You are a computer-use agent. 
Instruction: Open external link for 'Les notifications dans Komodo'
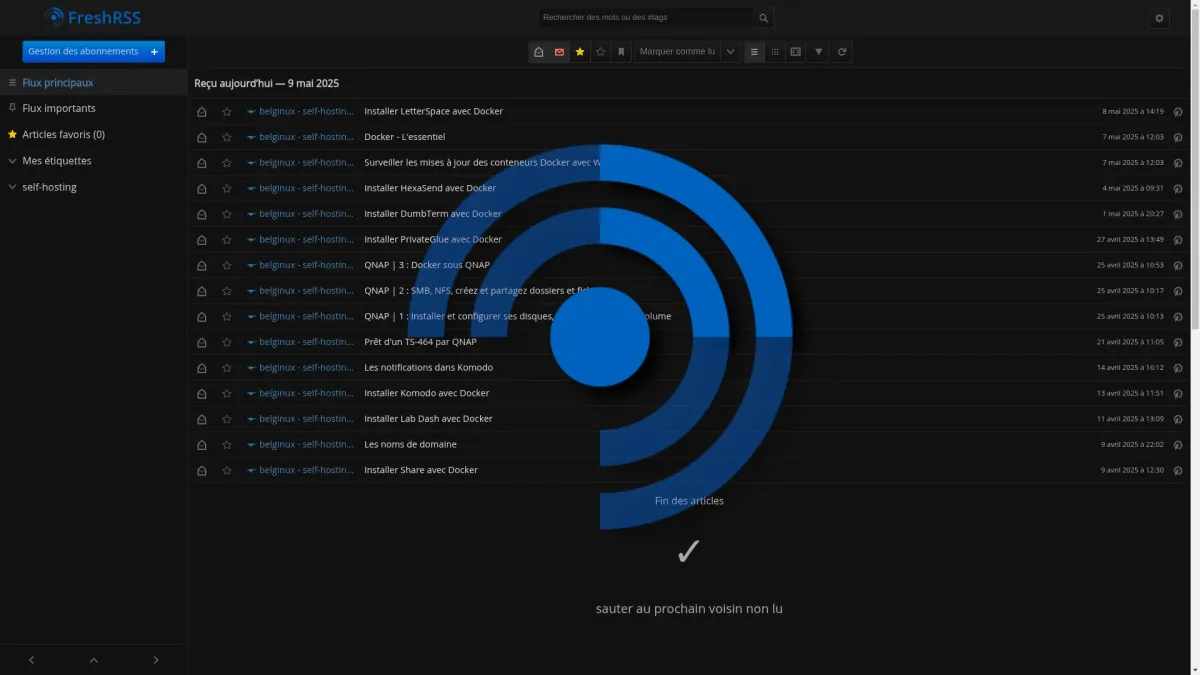coord(1178,368)
